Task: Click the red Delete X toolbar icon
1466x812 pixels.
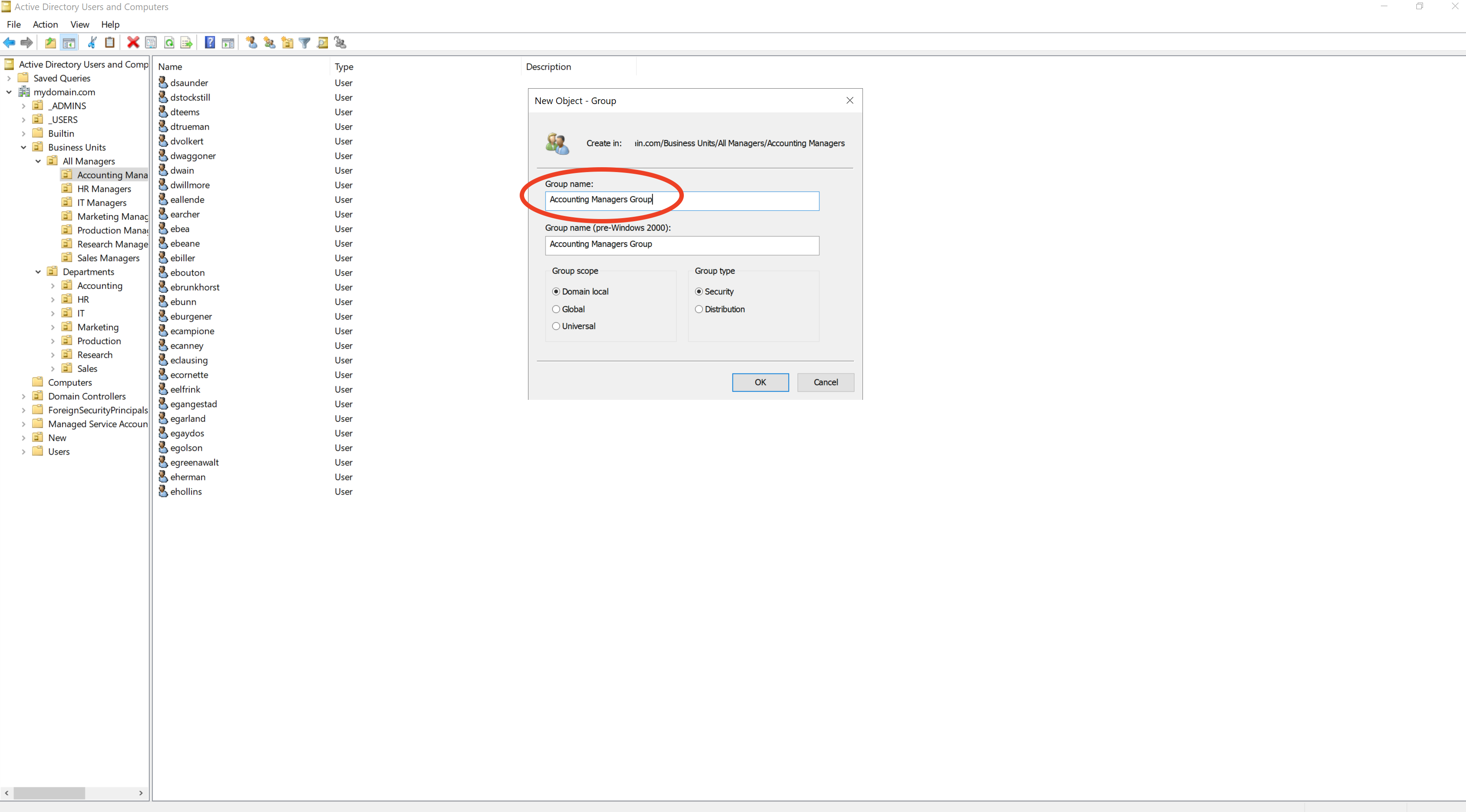Action: [x=133, y=43]
